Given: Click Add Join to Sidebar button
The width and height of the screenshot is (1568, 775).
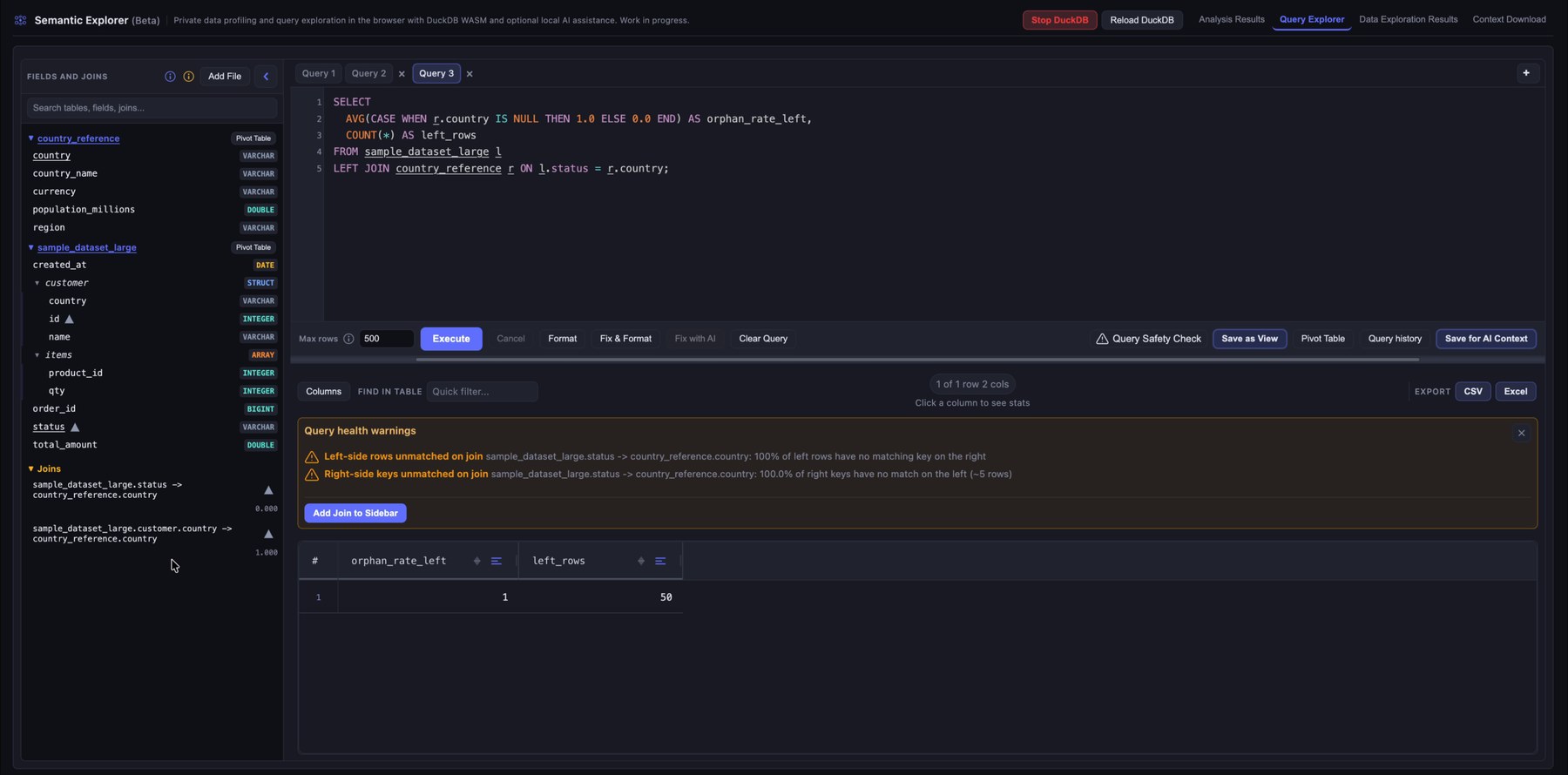Looking at the screenshot, I should [x=355, y=513].
